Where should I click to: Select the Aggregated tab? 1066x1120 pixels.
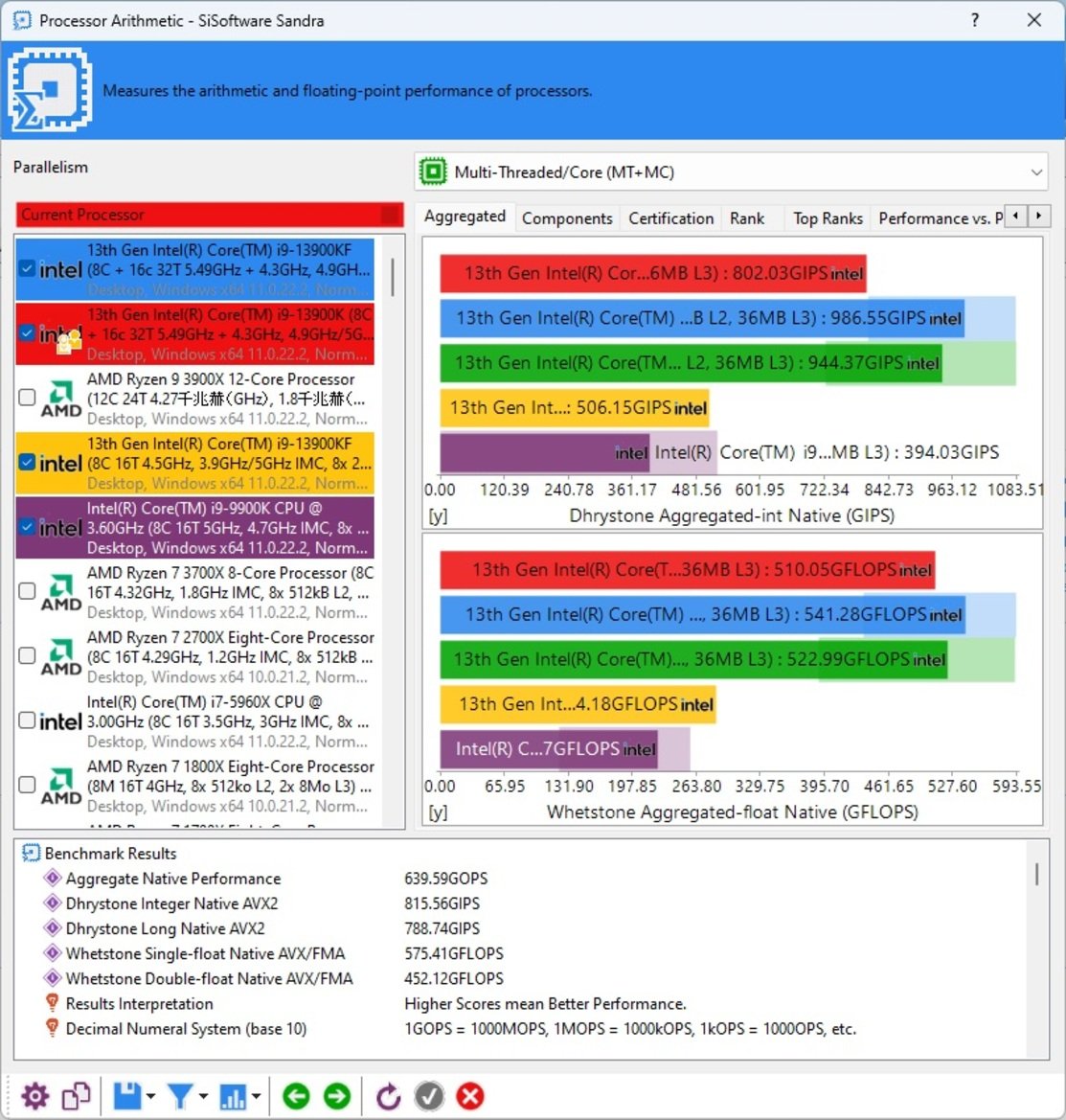point(465,217)
